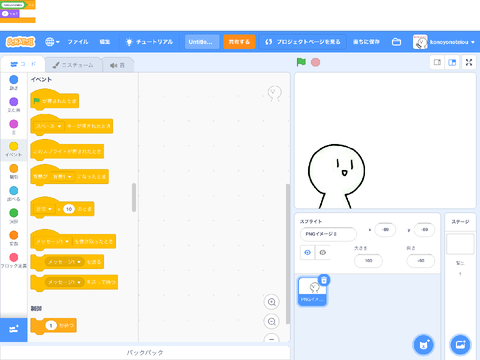The image size is (480, 360).
Task: Open the choose a backdrop button
Action: click(460, 345)
